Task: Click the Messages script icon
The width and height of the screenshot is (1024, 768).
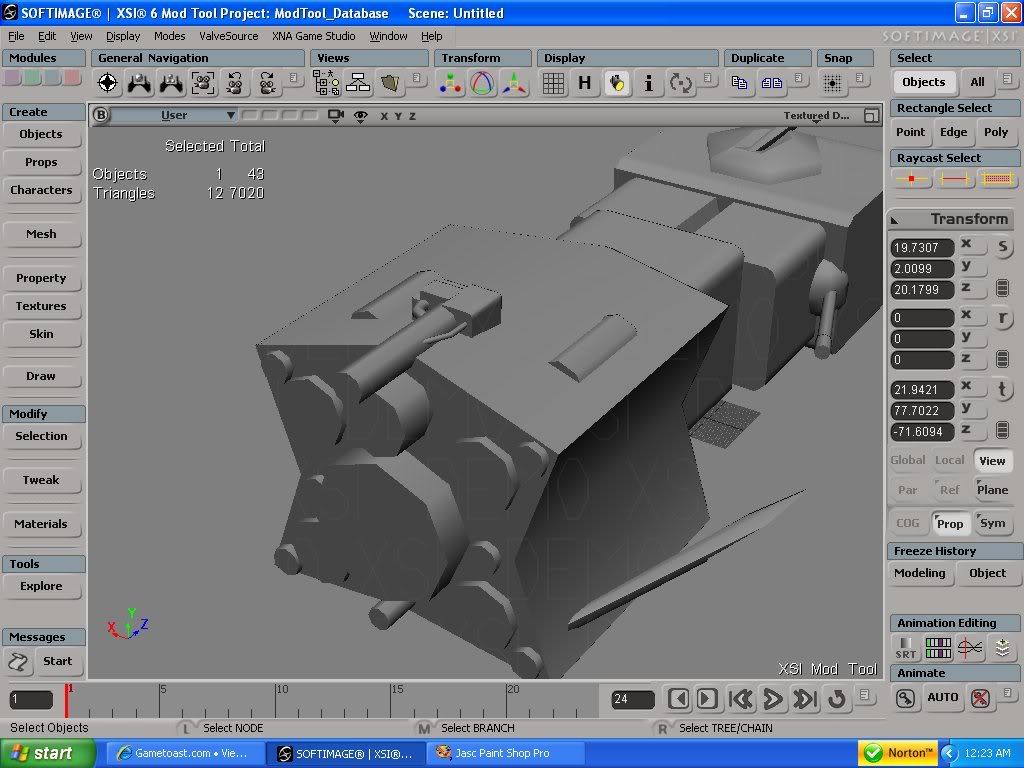Action: (x=18, y=662)
